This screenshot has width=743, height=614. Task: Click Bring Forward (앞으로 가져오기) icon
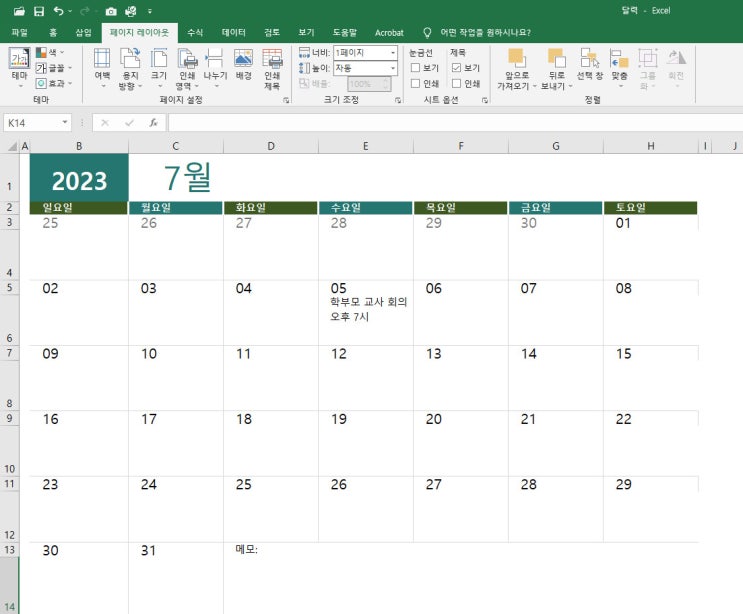coord(516,58)
